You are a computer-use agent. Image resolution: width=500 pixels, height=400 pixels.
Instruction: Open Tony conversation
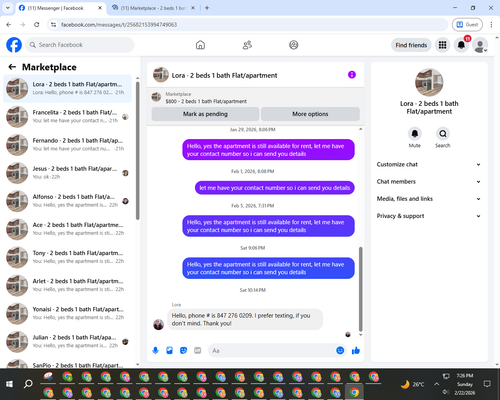[x=67, y=257]
